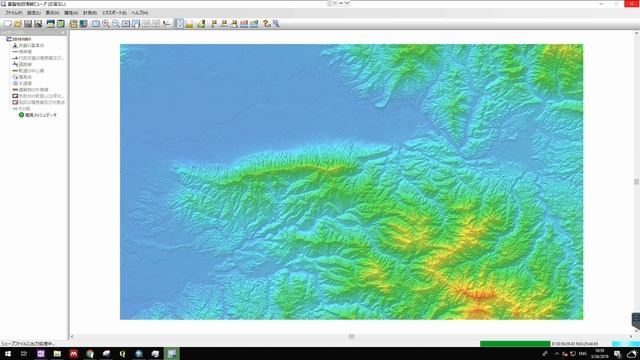Click the highlighted up-down arrows toolbar icon
The image size is (640, 360).
pos(179,24)
